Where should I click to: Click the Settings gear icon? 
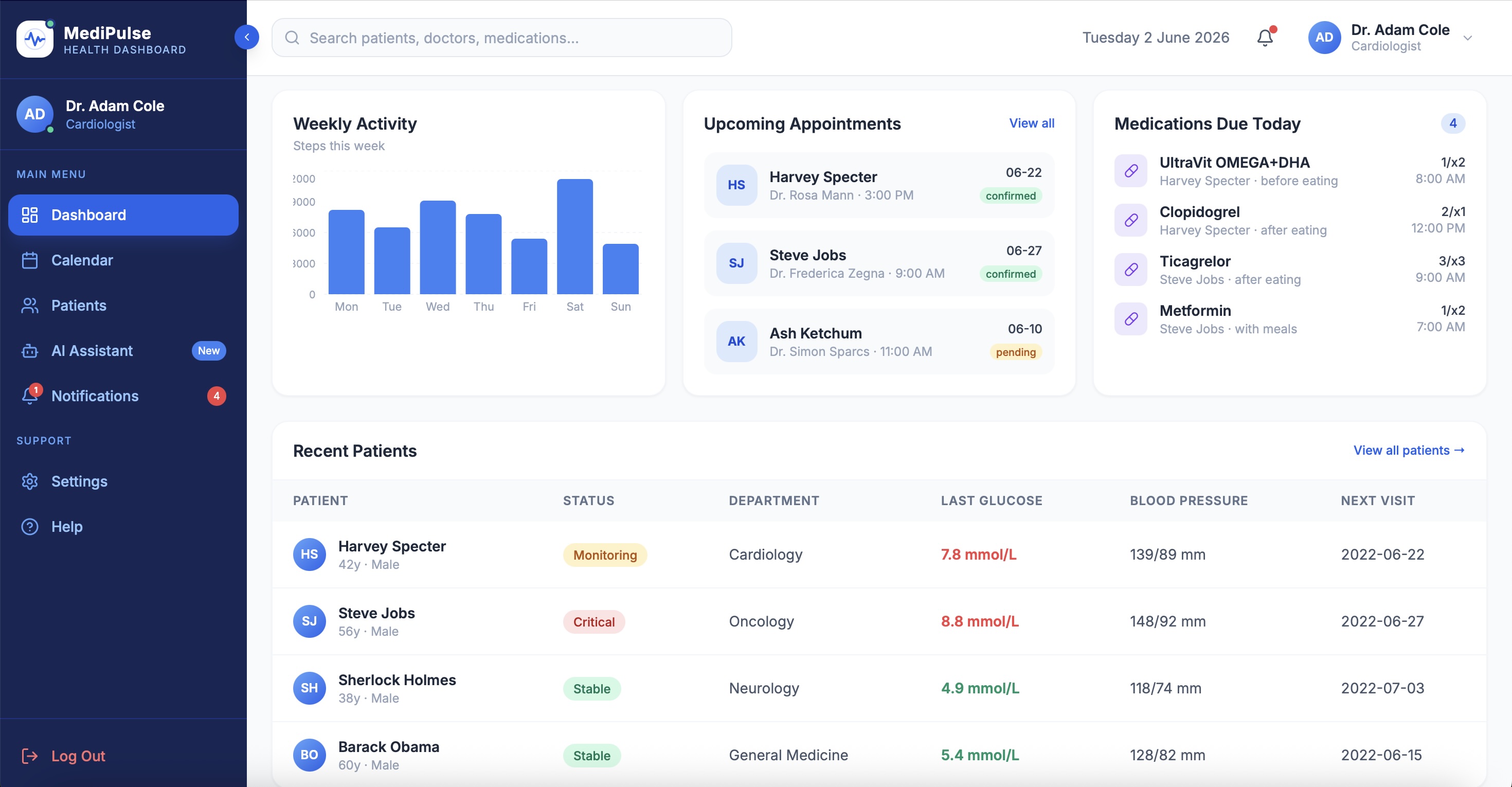pyautogui.click(x=29, y=481)
